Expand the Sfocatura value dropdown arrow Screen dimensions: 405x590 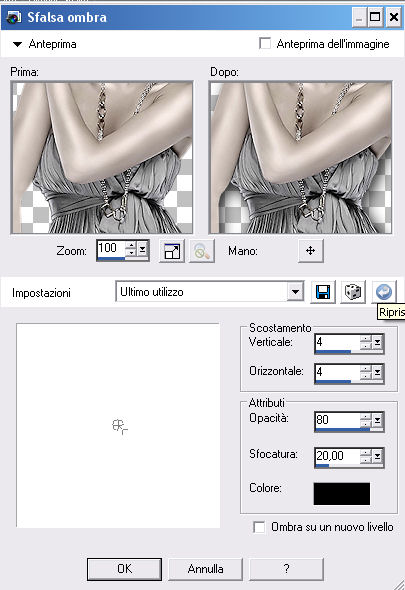(x=377, y=456)
